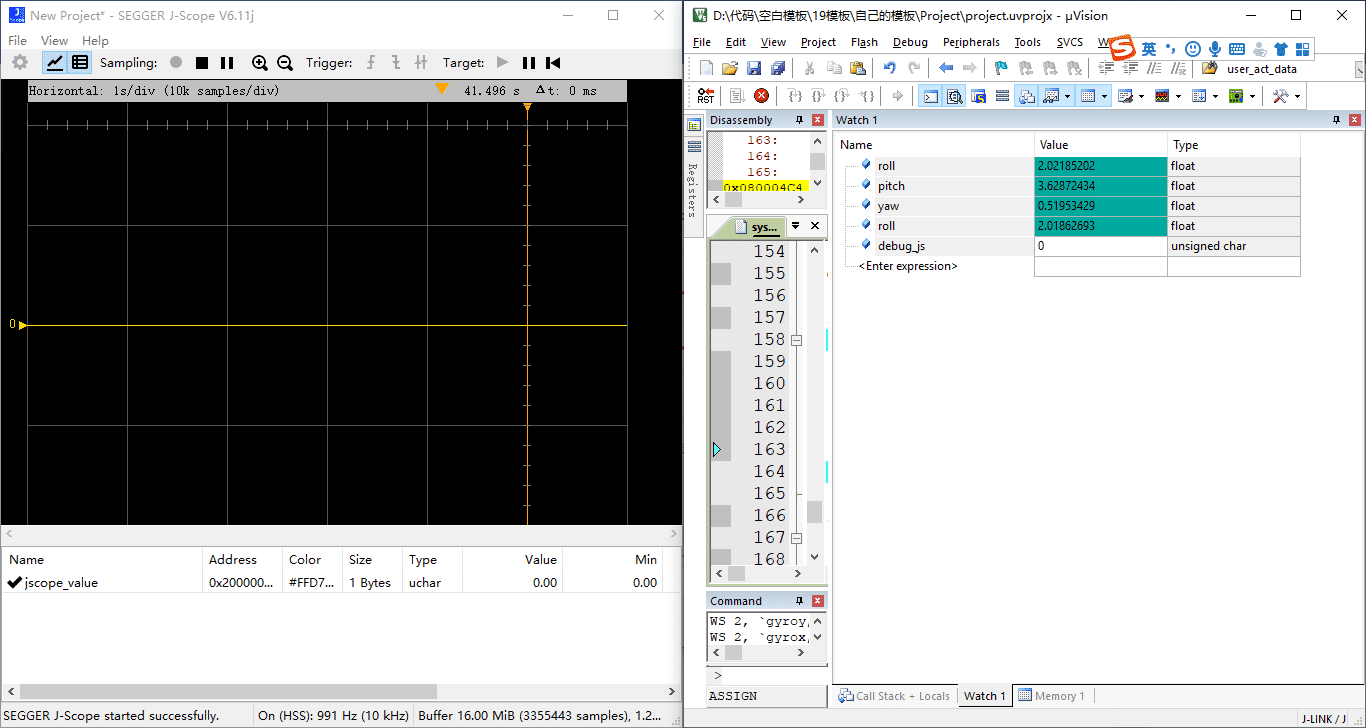Open file icon in µVision toolbar
1366x728 pixels.
point(729,68)
